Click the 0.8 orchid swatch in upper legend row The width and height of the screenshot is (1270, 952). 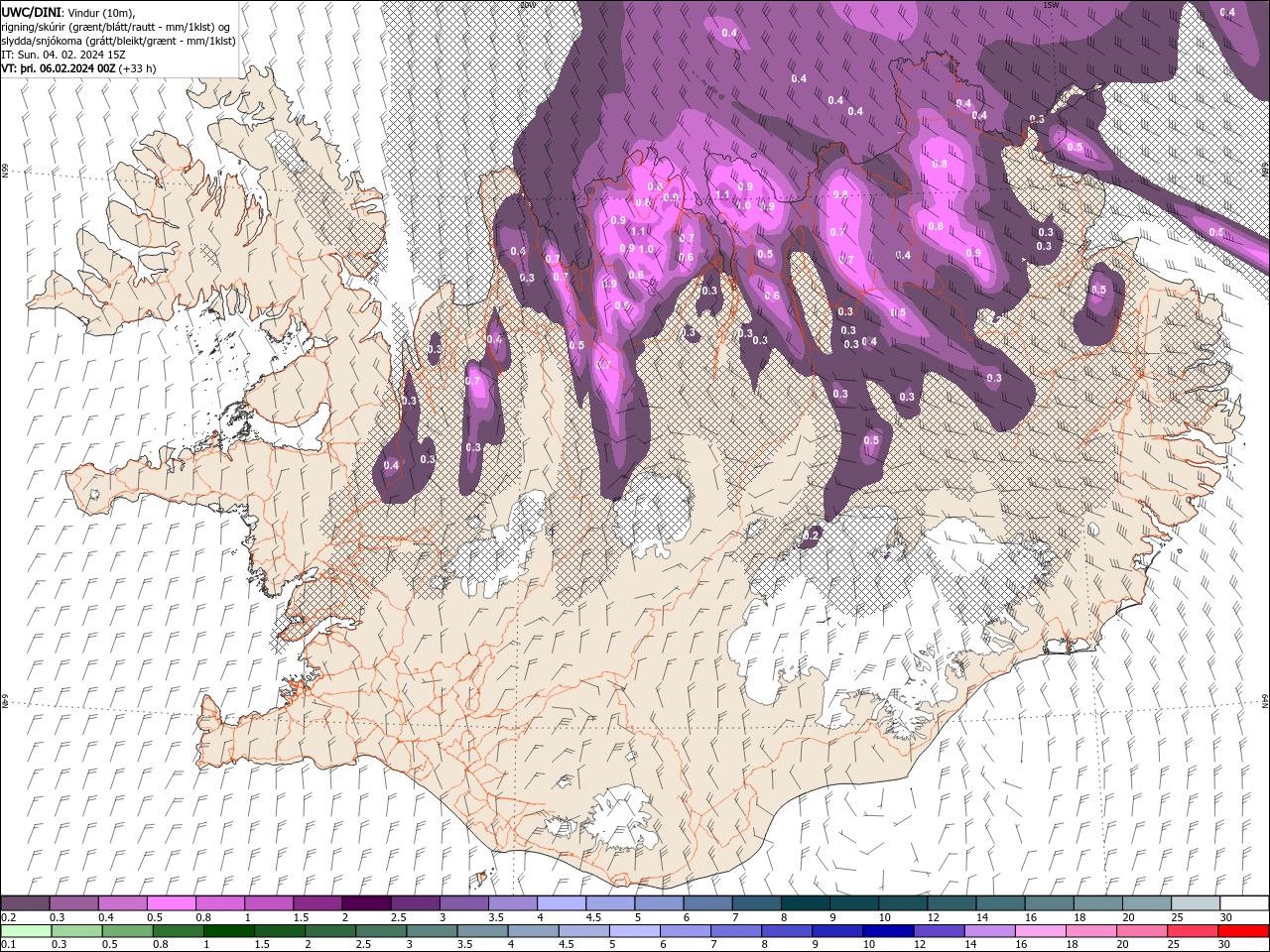(x=219, y=903)
